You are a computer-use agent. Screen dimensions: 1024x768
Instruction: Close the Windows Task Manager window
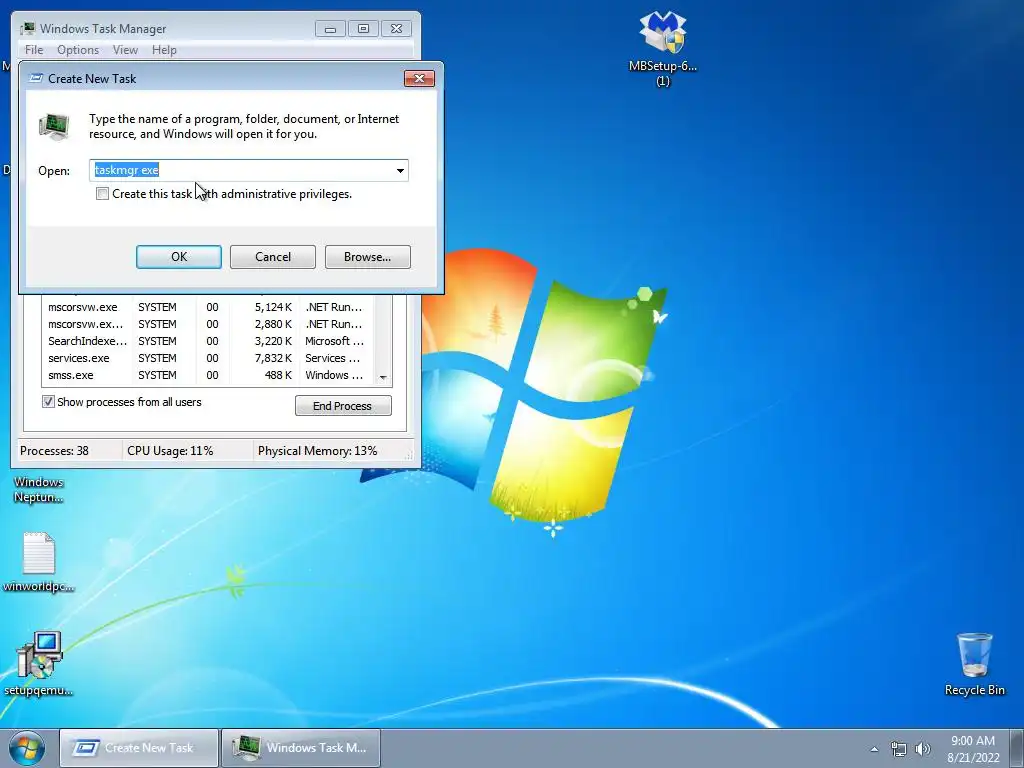click(x=396, y=29)
